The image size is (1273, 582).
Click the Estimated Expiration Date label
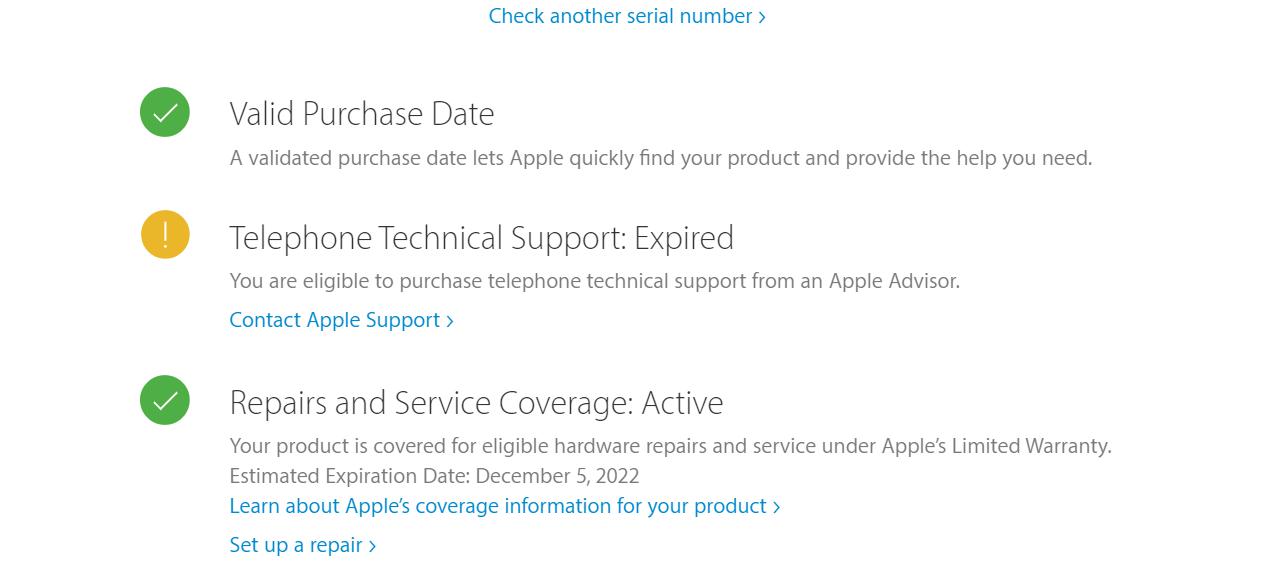tap(349, 476)
